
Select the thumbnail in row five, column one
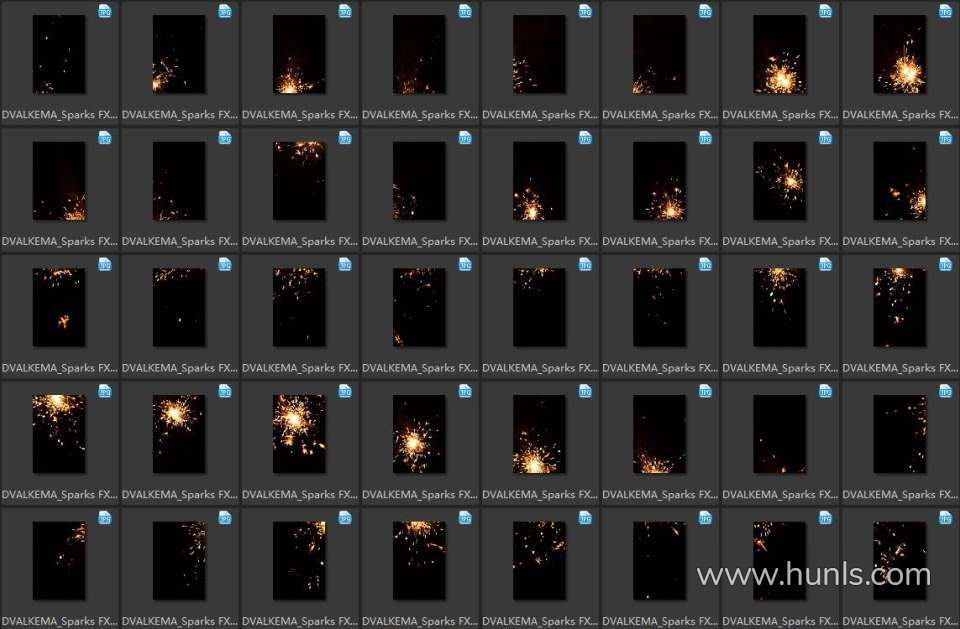(x=59, y=560)
